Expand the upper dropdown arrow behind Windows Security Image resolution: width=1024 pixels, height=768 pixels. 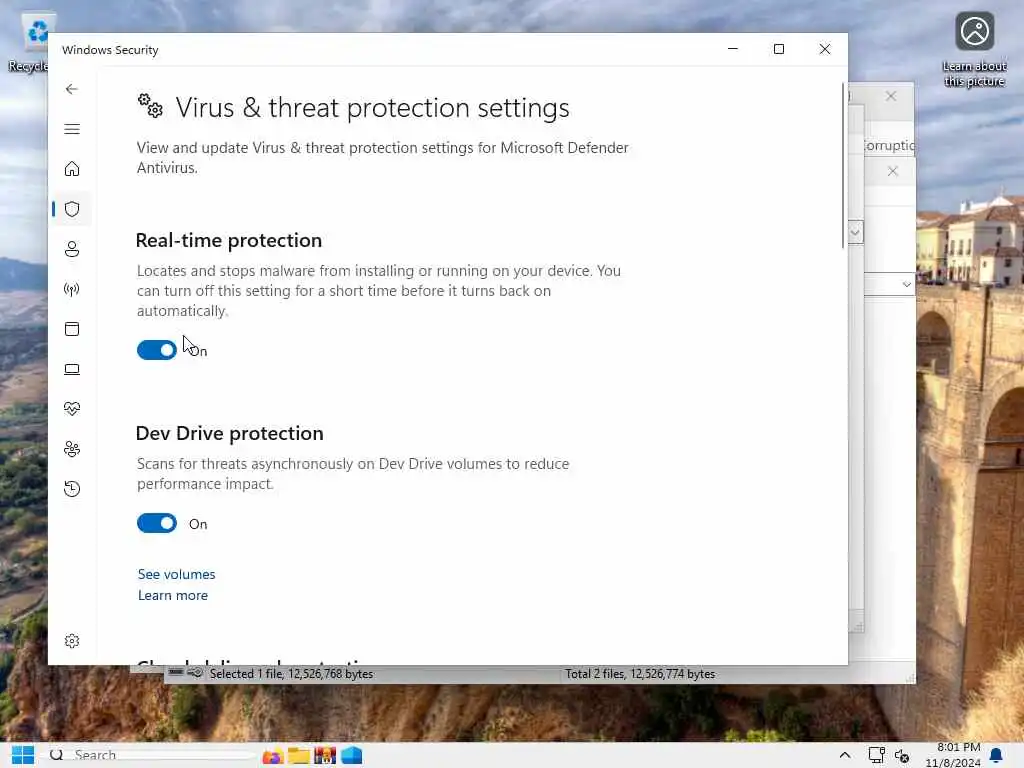(855, 232)
